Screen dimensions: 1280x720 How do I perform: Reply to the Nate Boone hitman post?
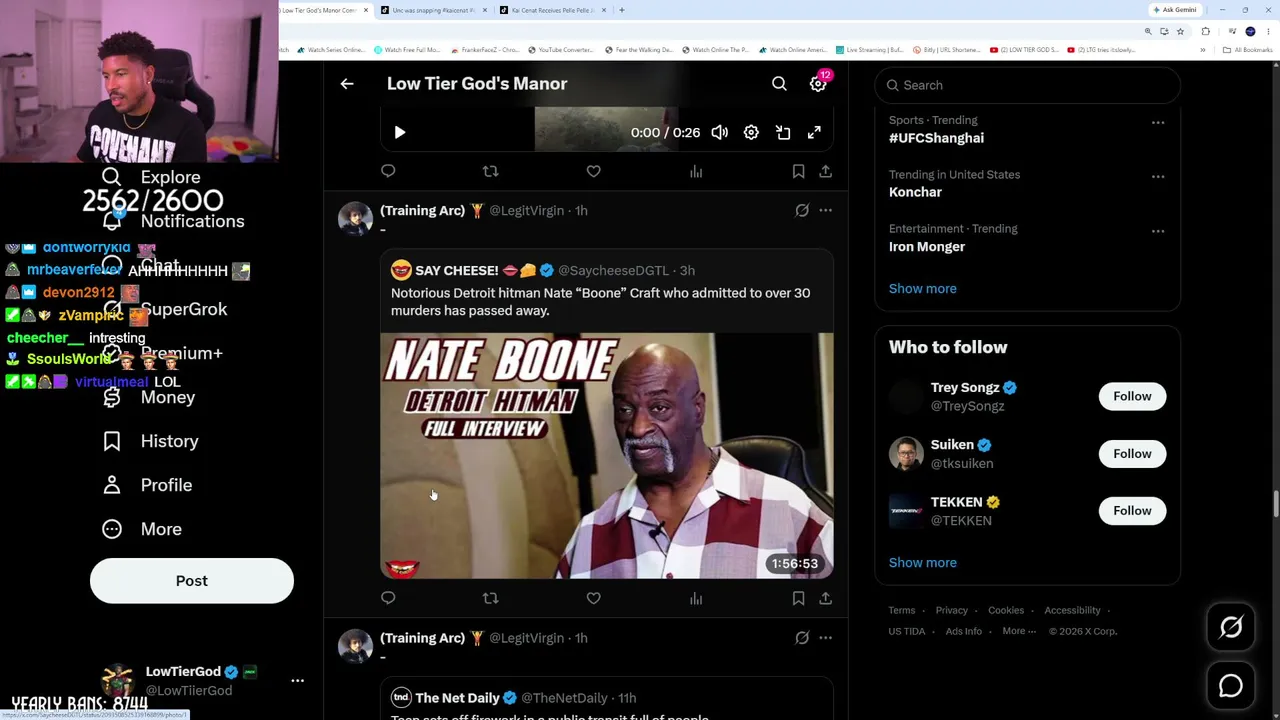tap(388, 598)
